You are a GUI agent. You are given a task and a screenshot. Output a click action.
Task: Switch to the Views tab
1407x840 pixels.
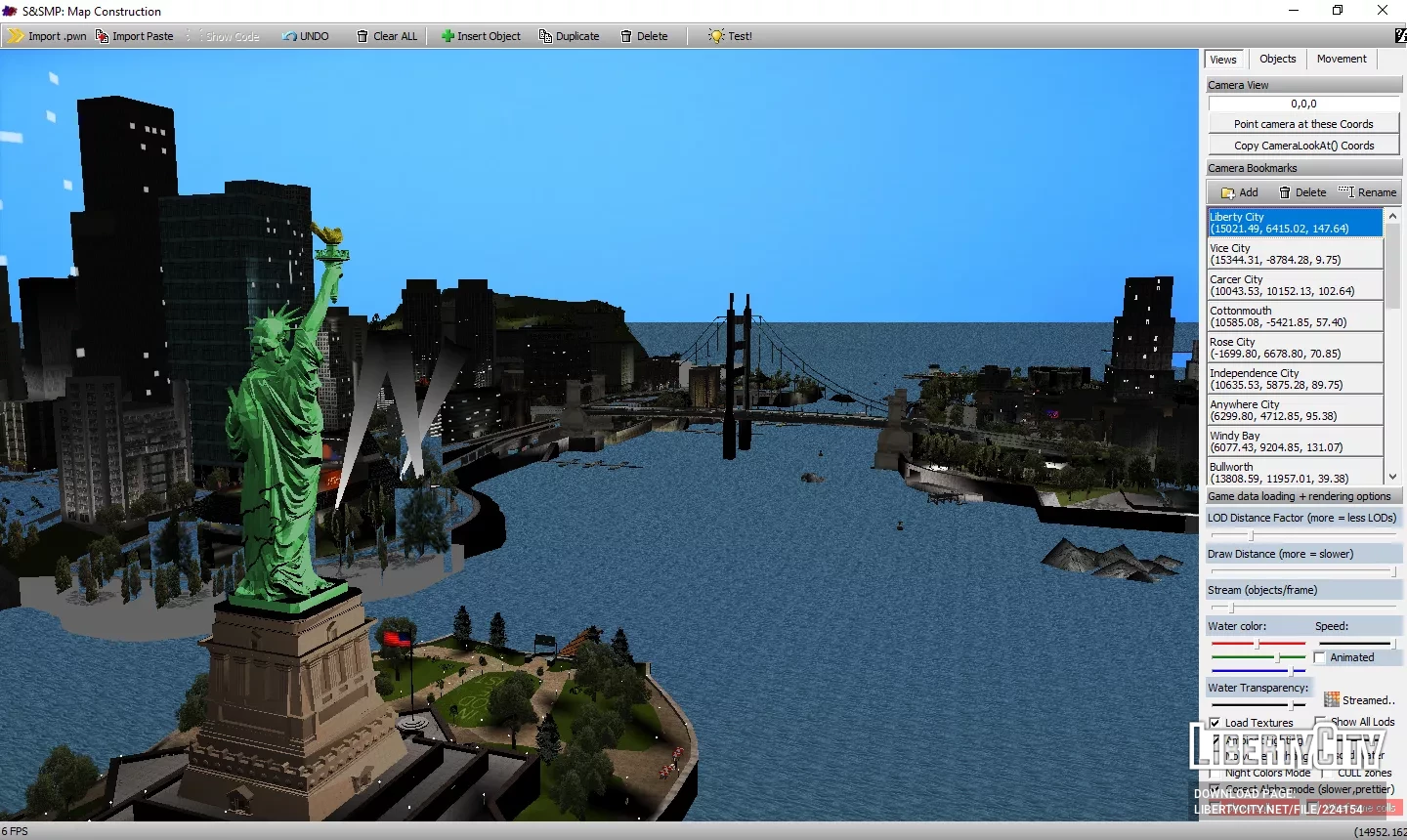point(1223,60)
